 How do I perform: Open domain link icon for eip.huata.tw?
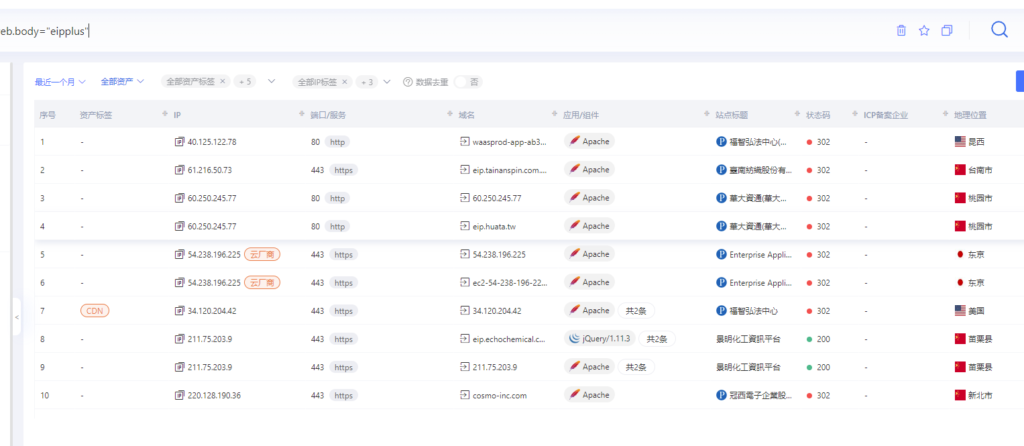point(465,226)
